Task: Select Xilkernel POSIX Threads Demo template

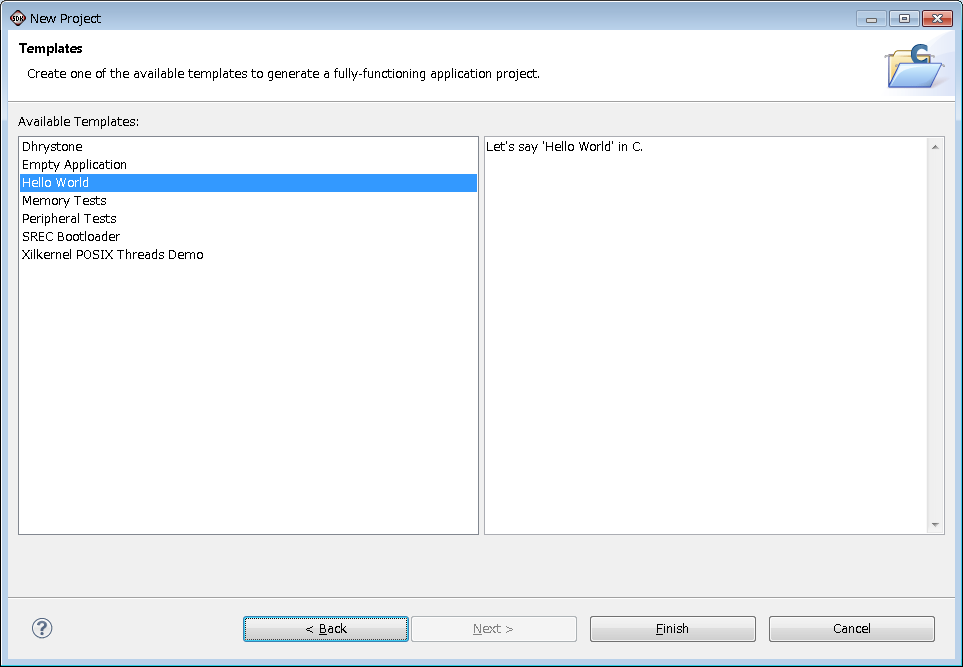Action: pos(112,255)
